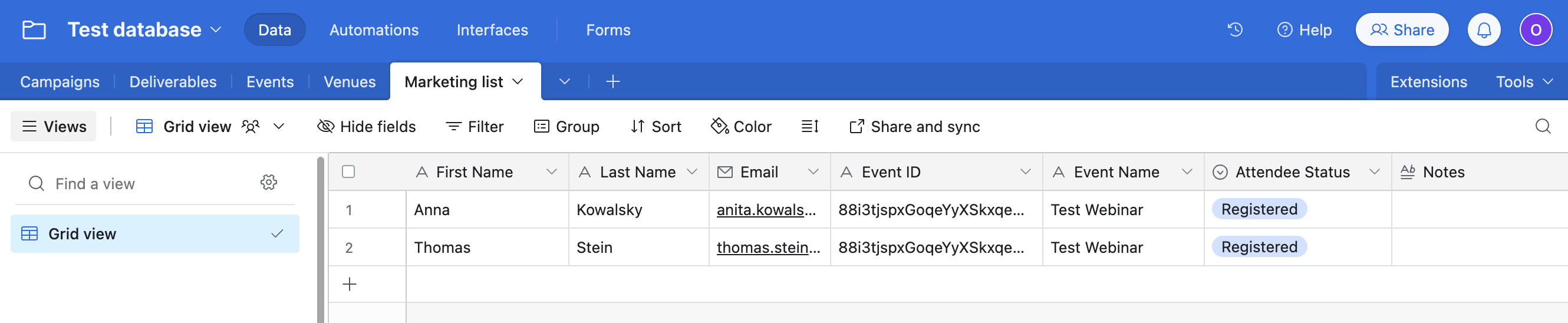This screenshot has width=1568, height=323.
Task: Click the Help button
Action: point(1304,30)
